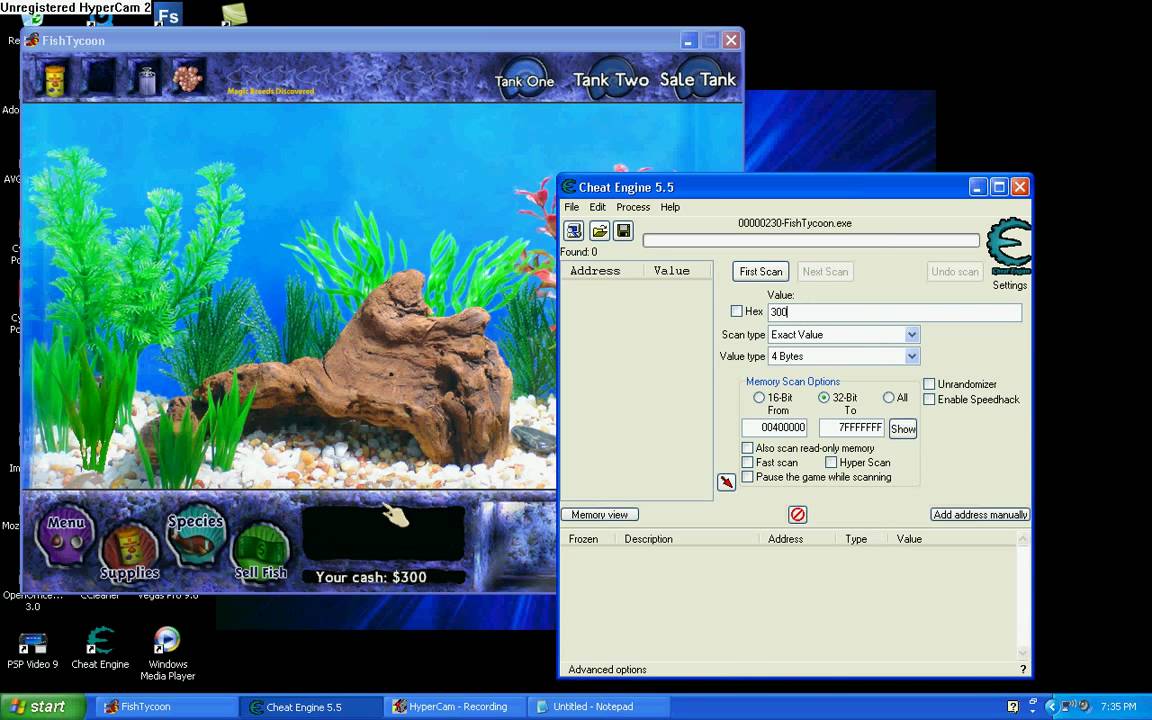1152x720 pixels.
Task: Click the Show button for memory range
Action: [903, 429]
